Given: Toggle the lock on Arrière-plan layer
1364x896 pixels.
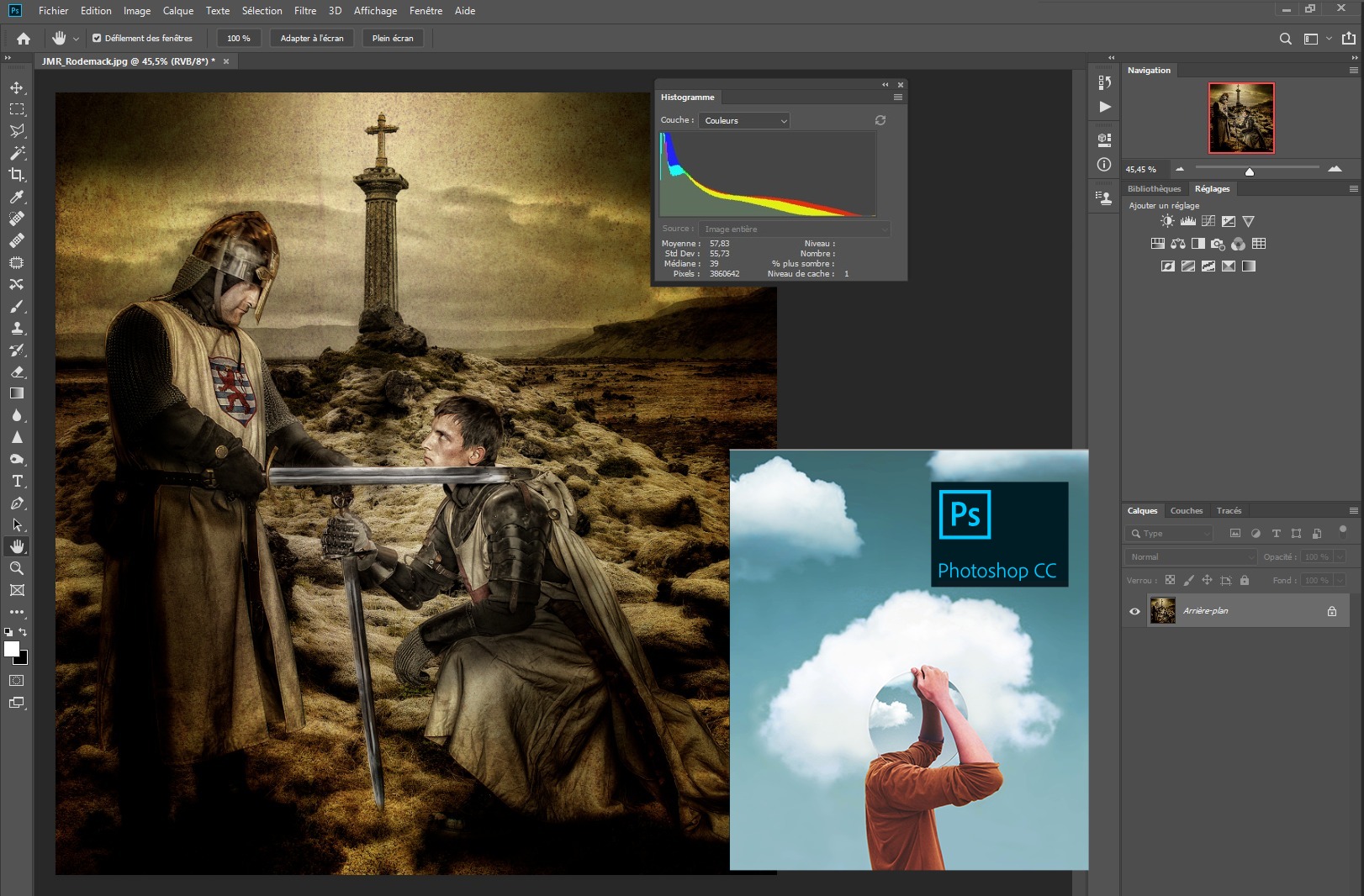Looking at the screenshot, I should coord(1331,611).
